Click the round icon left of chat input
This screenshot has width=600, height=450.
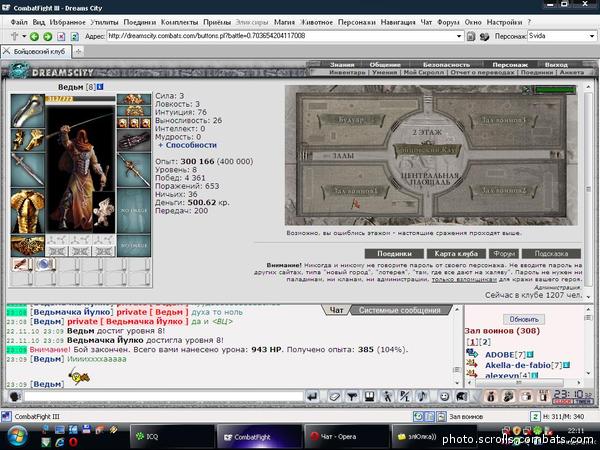pyautogui.click(x=15, y=396)
